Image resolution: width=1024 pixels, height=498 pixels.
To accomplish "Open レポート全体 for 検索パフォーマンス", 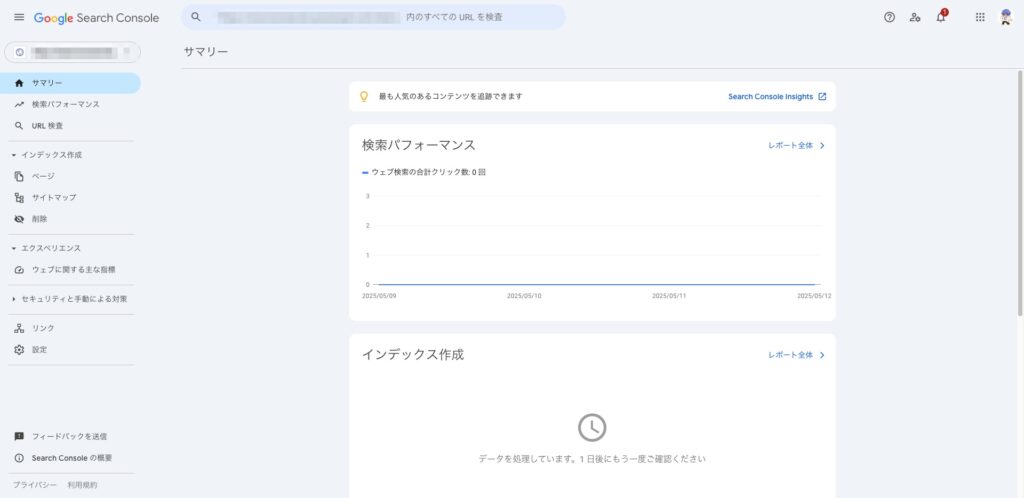I will click(x=796, y=146).
